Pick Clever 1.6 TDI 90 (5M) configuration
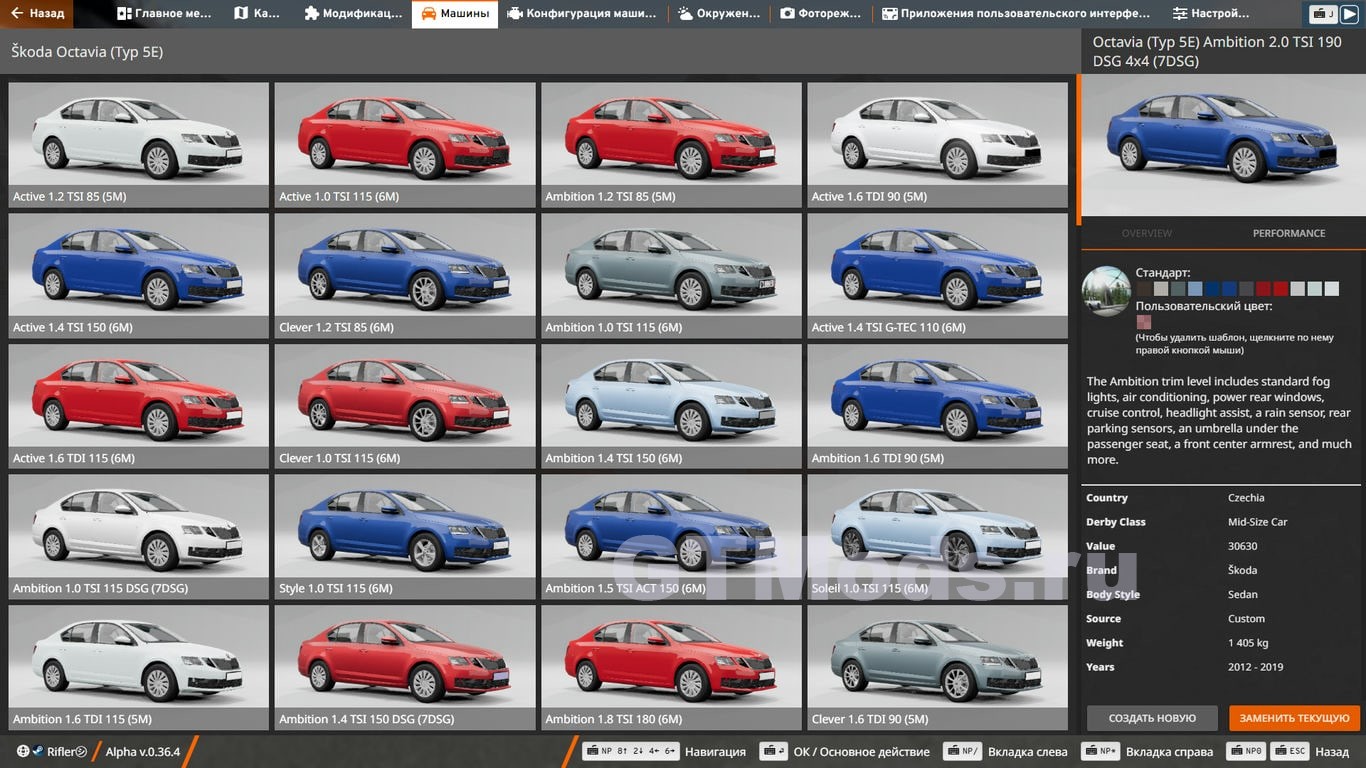 coord(937,667)
